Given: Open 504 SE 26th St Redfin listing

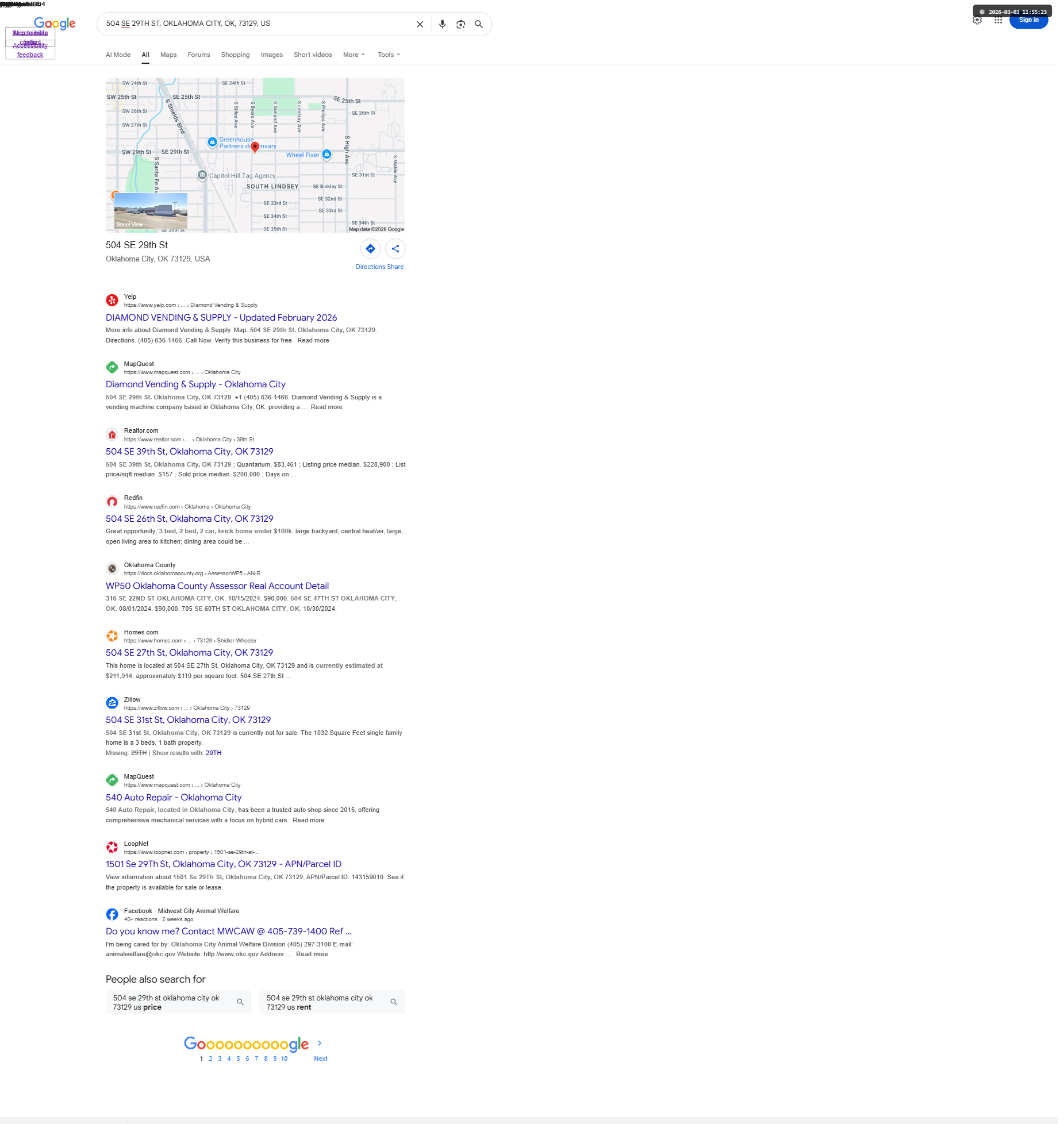Looking at the screenshot, I should [190, 519].
